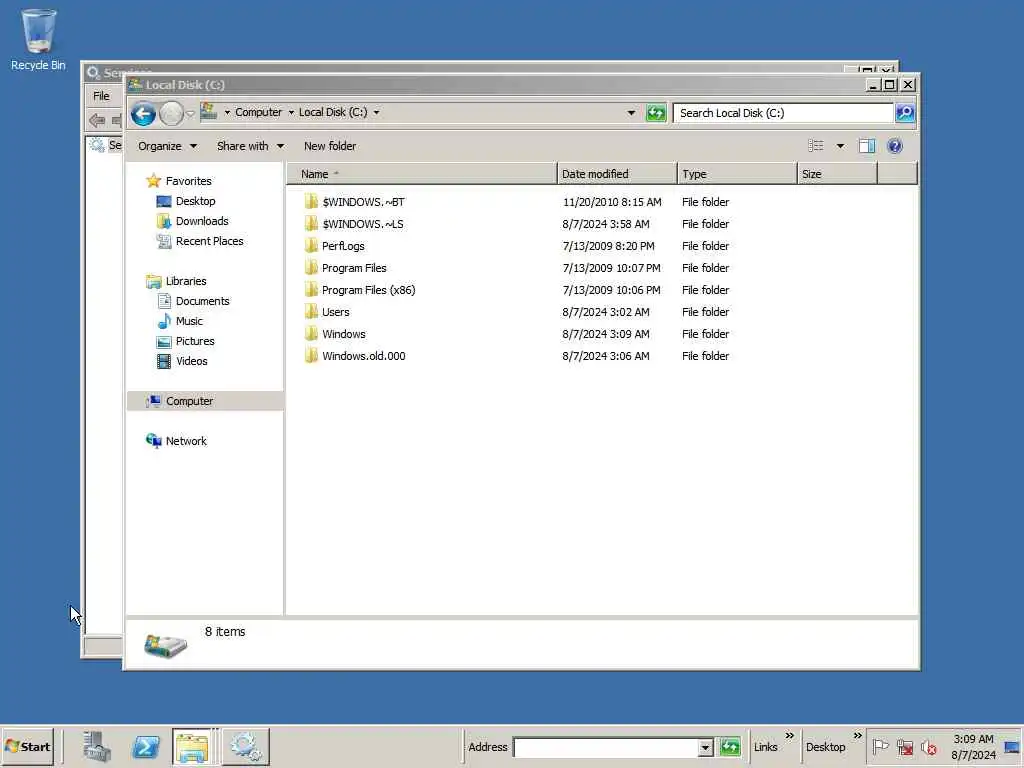Open the recent pages history arrow

190,114
